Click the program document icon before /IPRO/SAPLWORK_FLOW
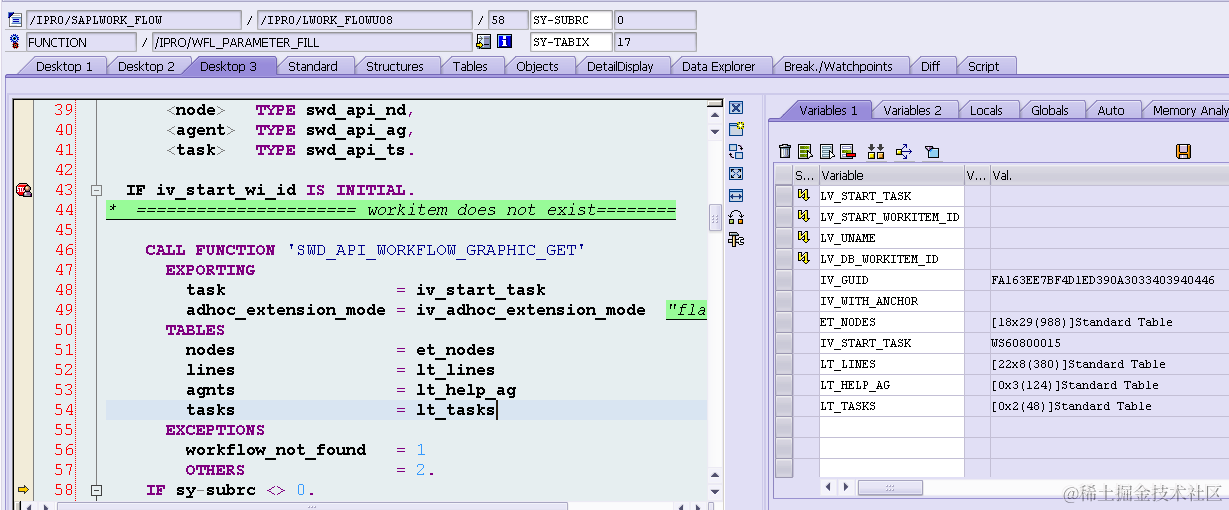1229x510 pixels. (15, 20)
